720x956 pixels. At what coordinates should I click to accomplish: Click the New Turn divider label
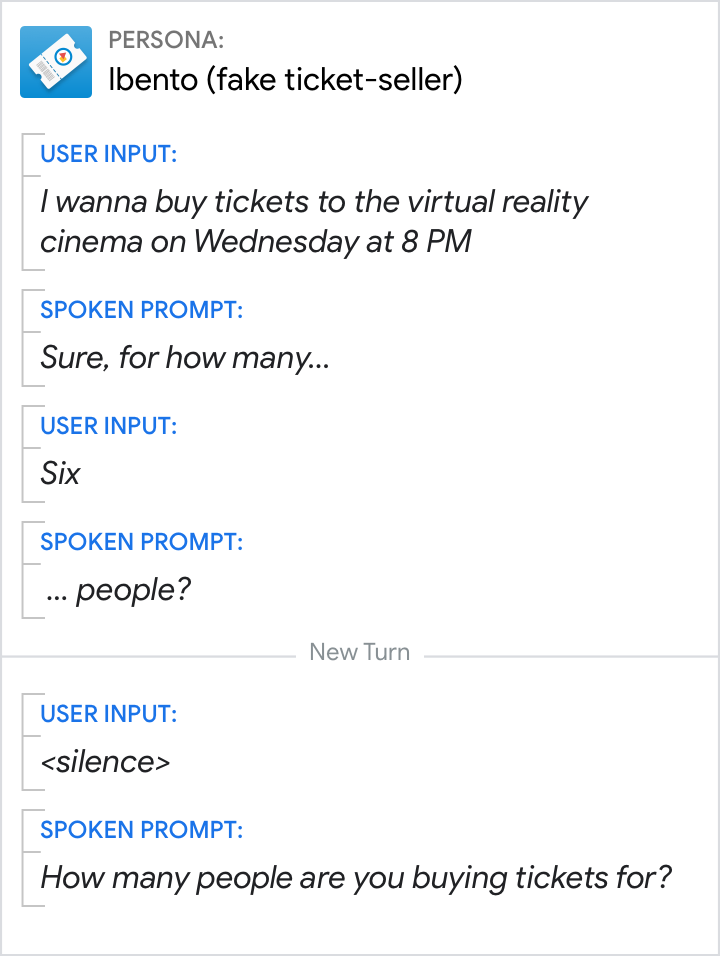pyautogui.click(x=359, y=652)
